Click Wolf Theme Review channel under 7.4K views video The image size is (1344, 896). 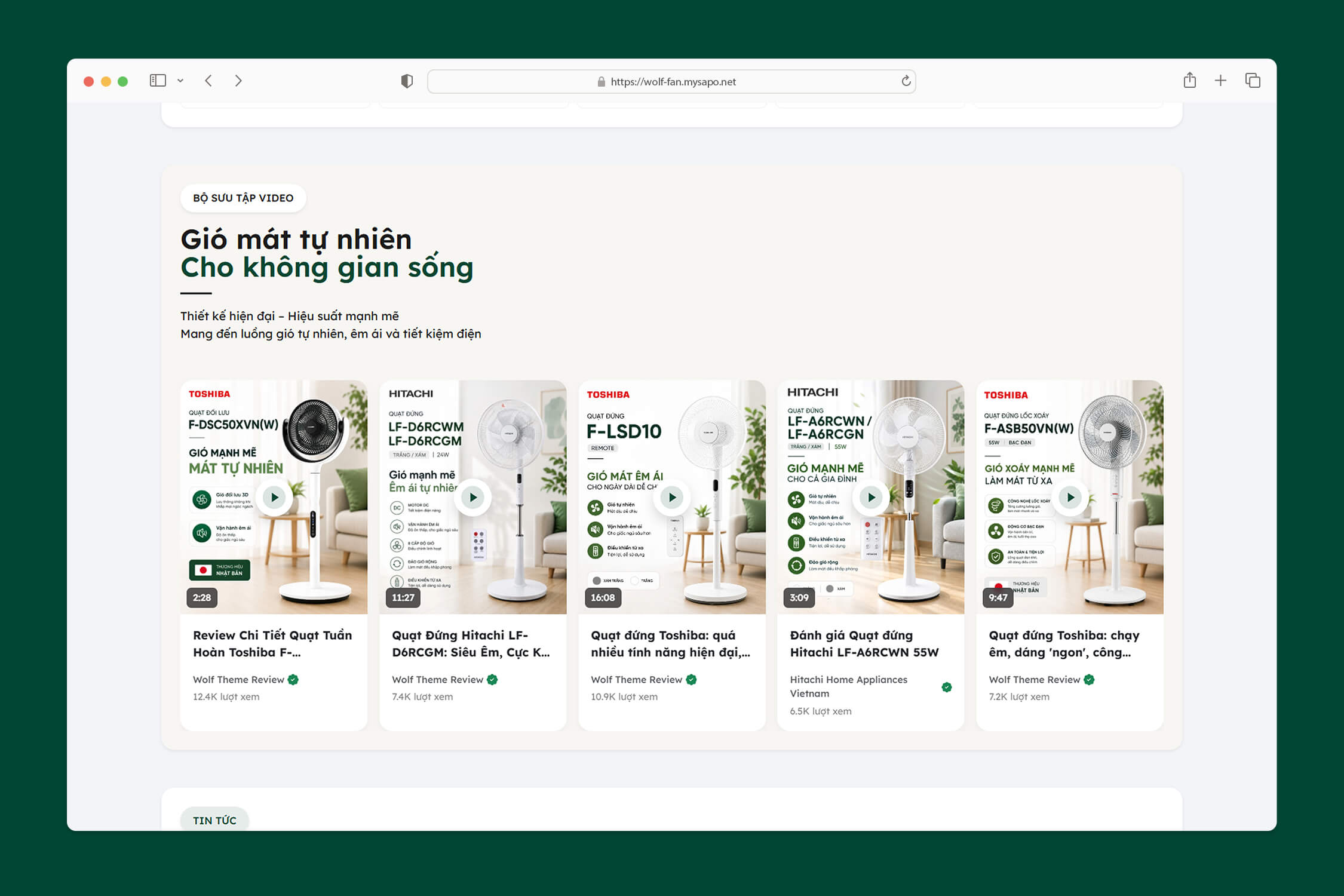click(x=437, y=680)
